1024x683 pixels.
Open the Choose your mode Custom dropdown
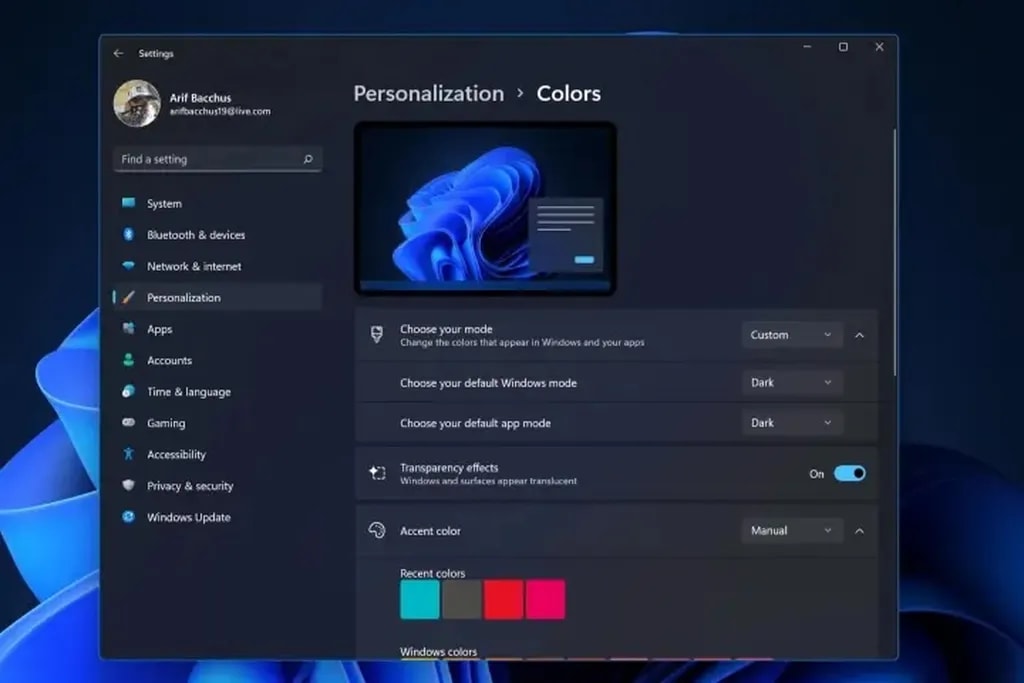(x=792, y=335)
